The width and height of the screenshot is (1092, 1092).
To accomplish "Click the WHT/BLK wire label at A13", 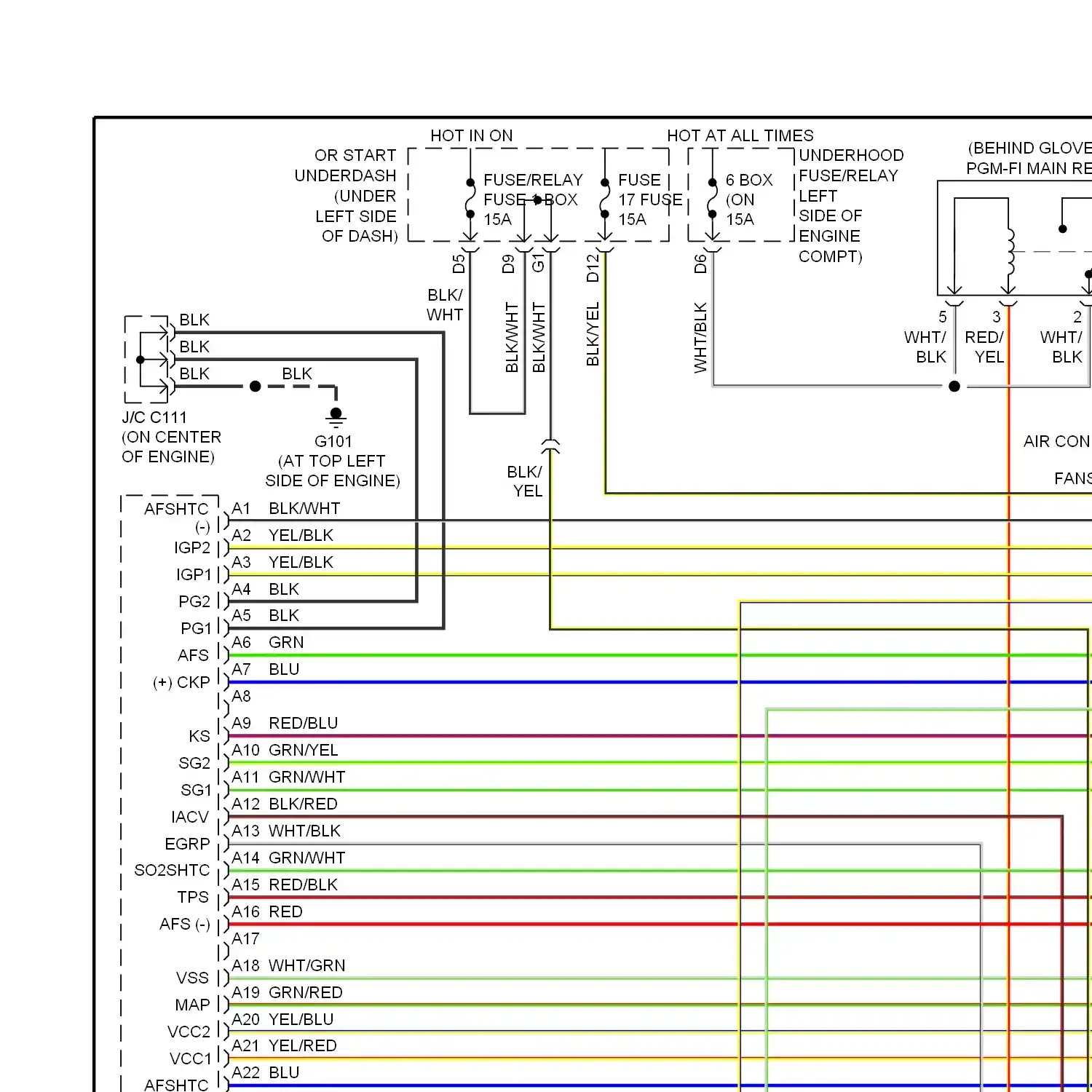I will [x=304, y=831].
